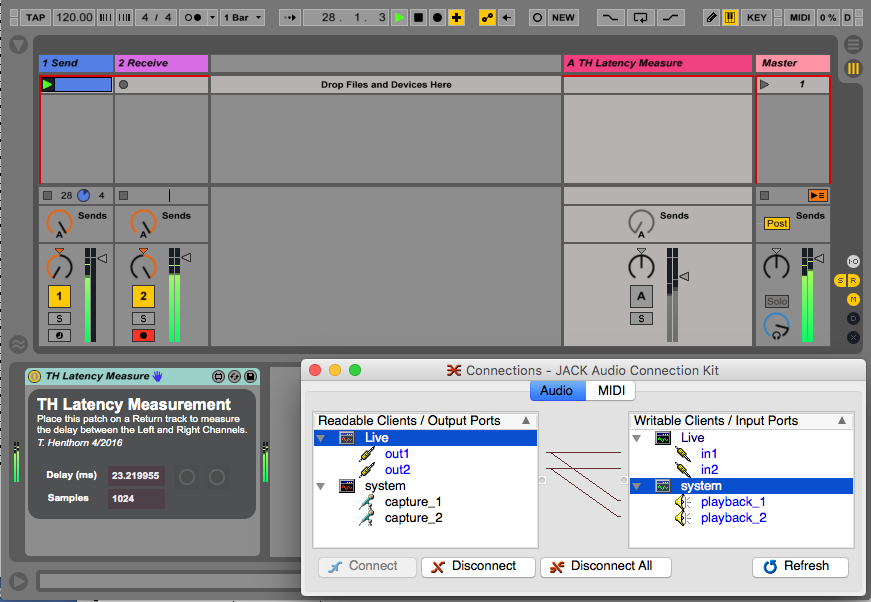Save TH Latency Measure device preset
The image size is (871, 602).
251,377
